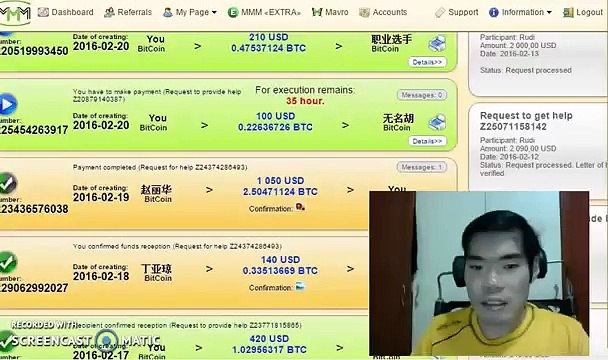The width and height of the screenshot is (608, 360).
Task: Open confirmation attachment of 1 050 USD order
Action: [x=300, y=207]
